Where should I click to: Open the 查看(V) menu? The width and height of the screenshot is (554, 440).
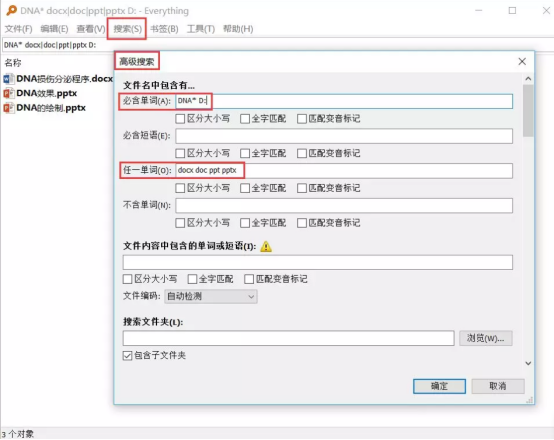[91, 29]
